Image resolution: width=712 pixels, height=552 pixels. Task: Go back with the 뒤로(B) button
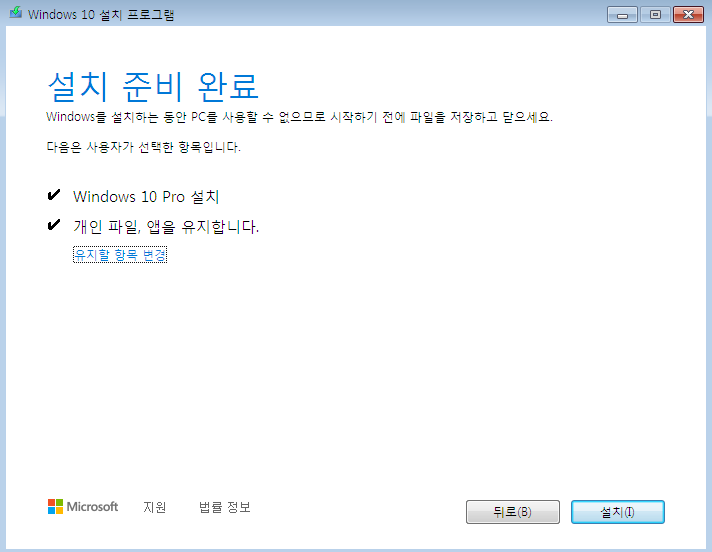coord(513,512)
